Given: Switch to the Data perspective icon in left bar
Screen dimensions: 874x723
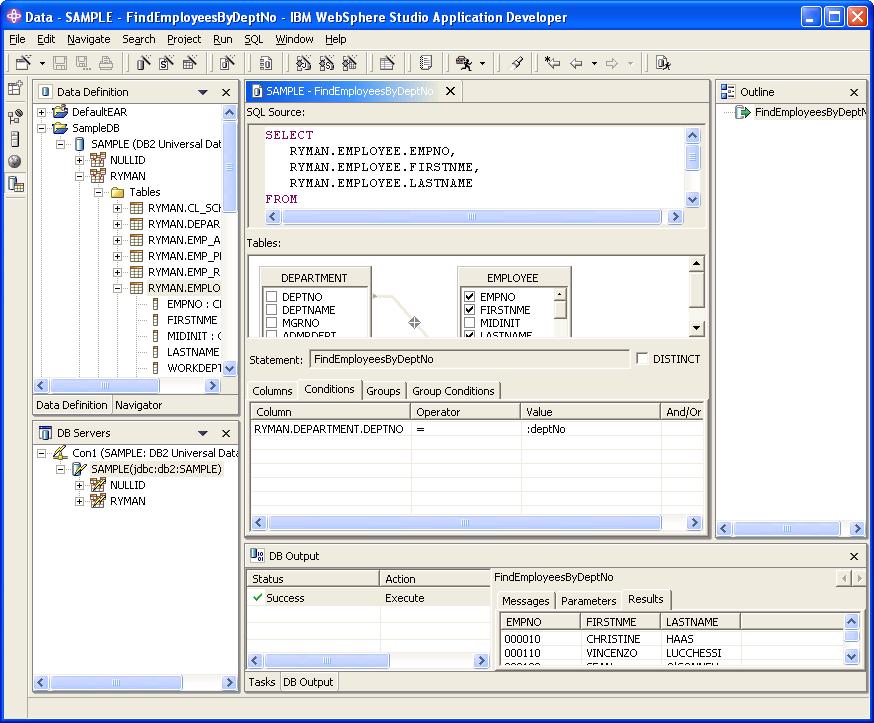Looking at the screenshot, I should (16, 183).
